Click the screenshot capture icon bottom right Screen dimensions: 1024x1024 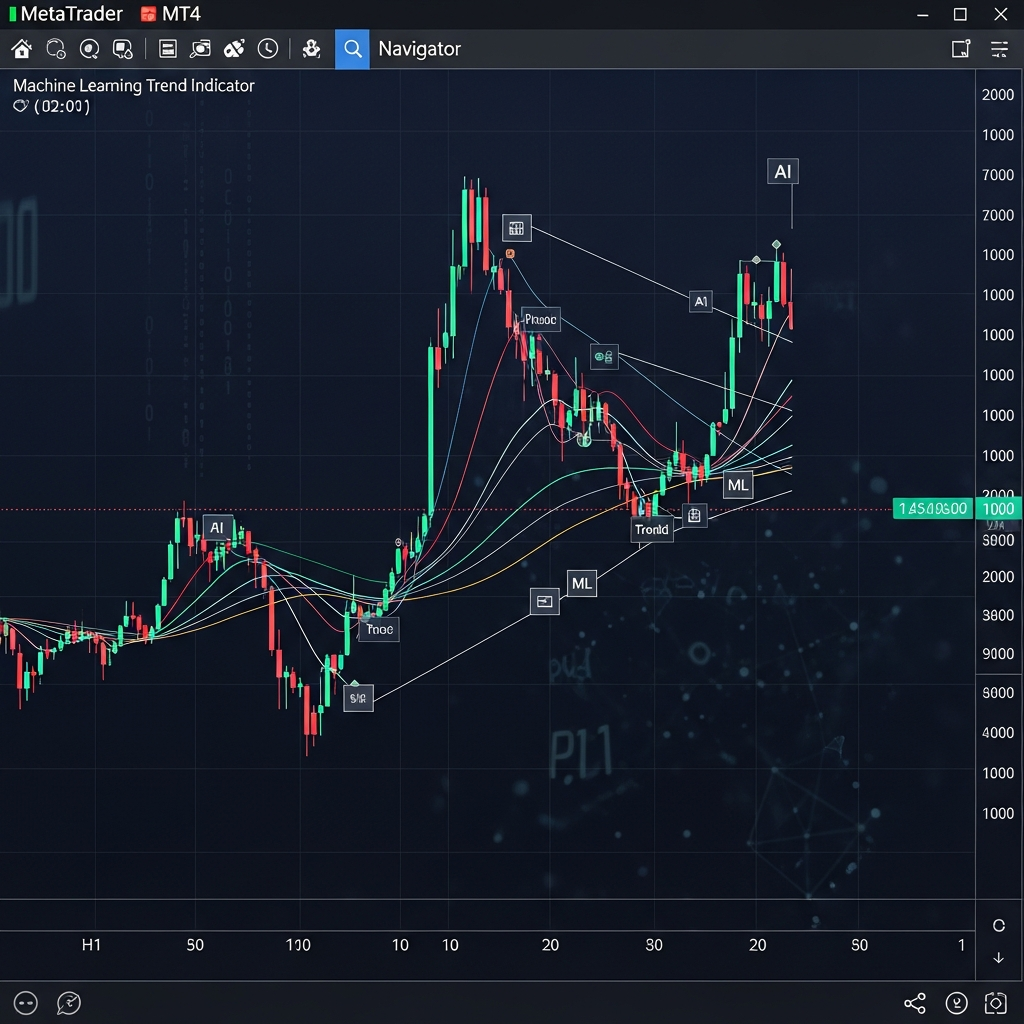tap(996, 1003)
